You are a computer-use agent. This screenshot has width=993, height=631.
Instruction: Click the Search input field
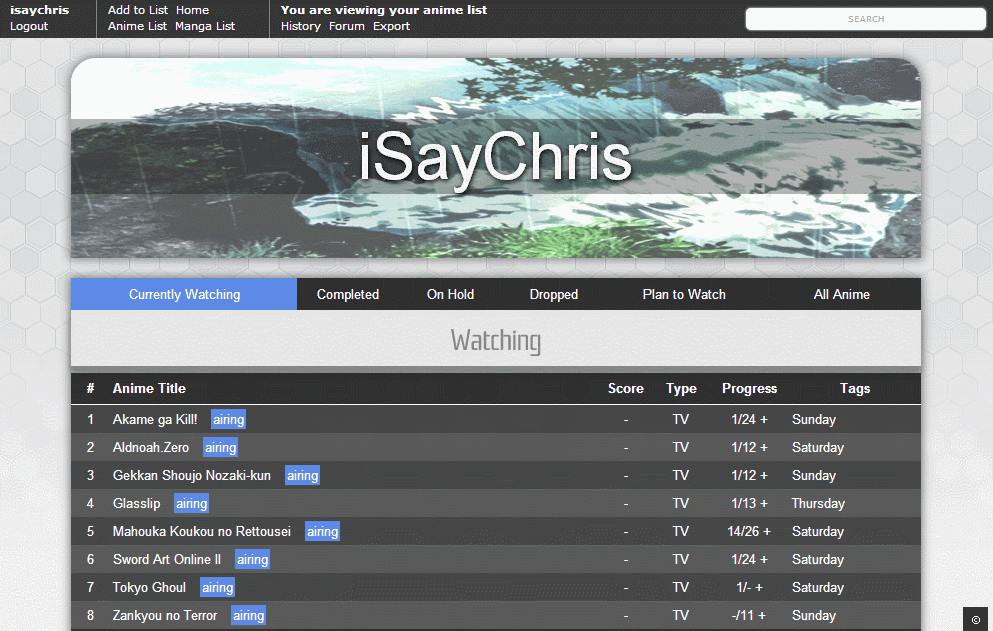pos(865,19)
